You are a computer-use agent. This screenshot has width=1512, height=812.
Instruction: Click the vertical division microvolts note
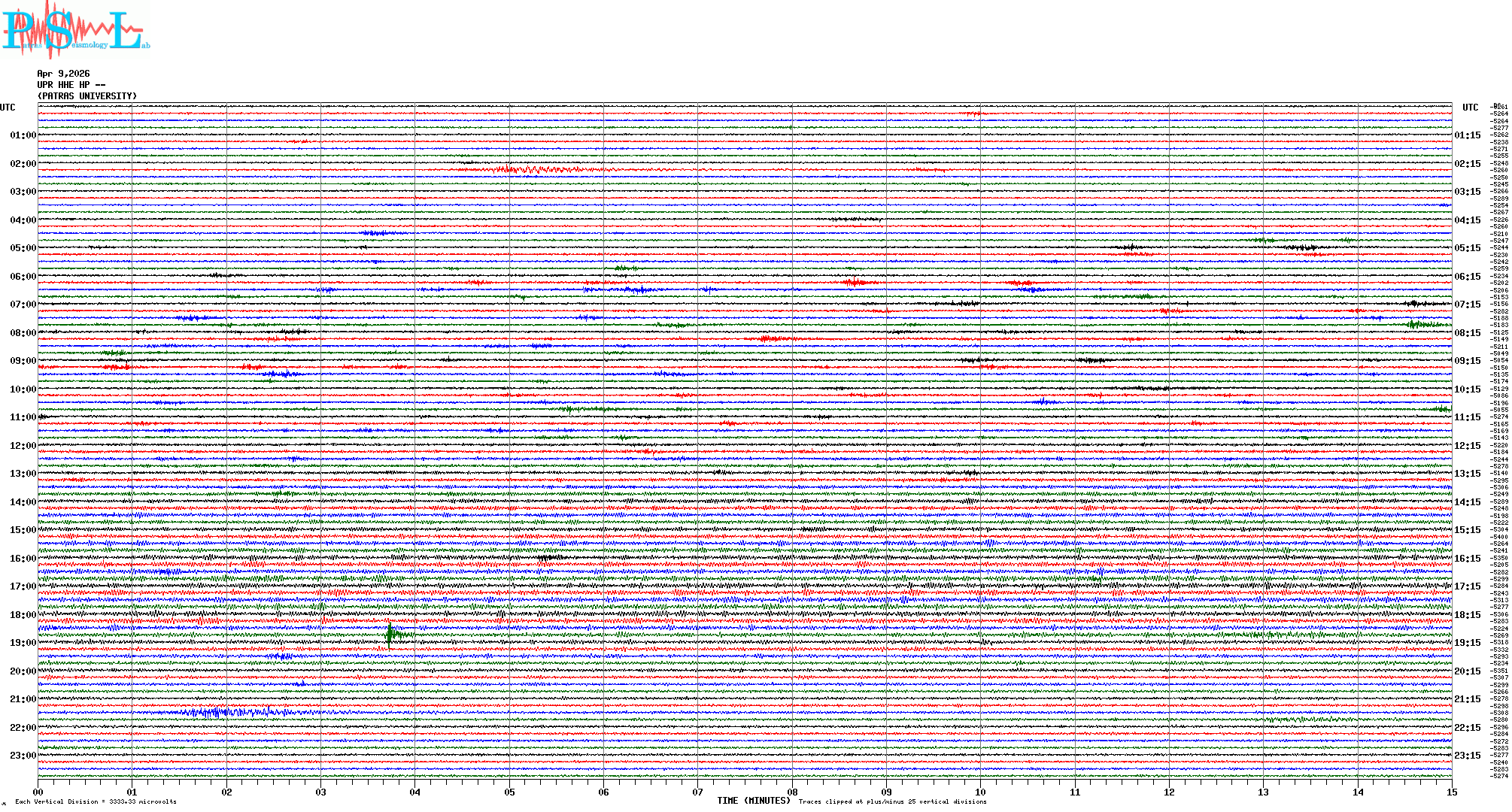pos(96,802)
